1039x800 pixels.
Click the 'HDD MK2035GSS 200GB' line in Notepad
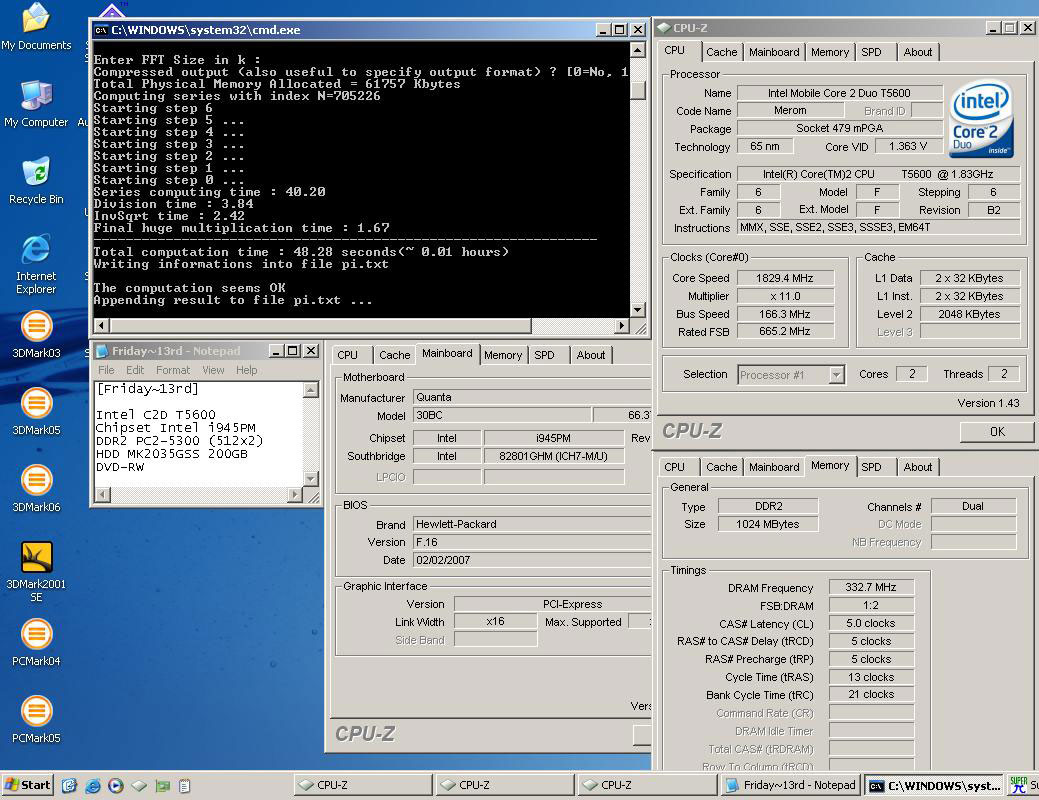pyautogui.click(x=172, y=454)
